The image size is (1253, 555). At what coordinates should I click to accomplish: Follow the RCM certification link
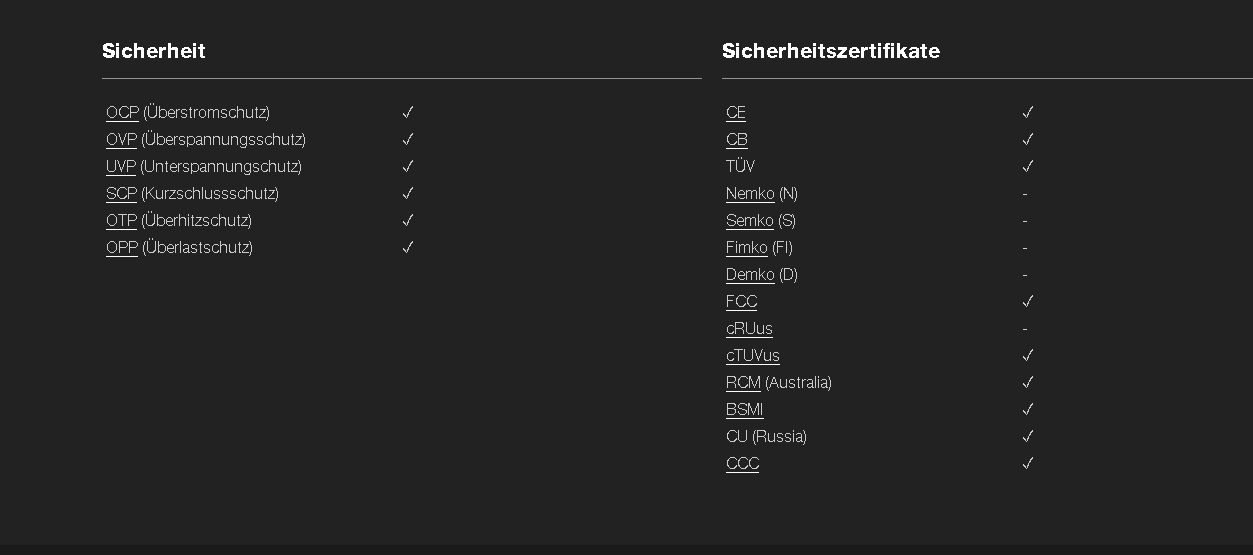[x=743, y=383]
